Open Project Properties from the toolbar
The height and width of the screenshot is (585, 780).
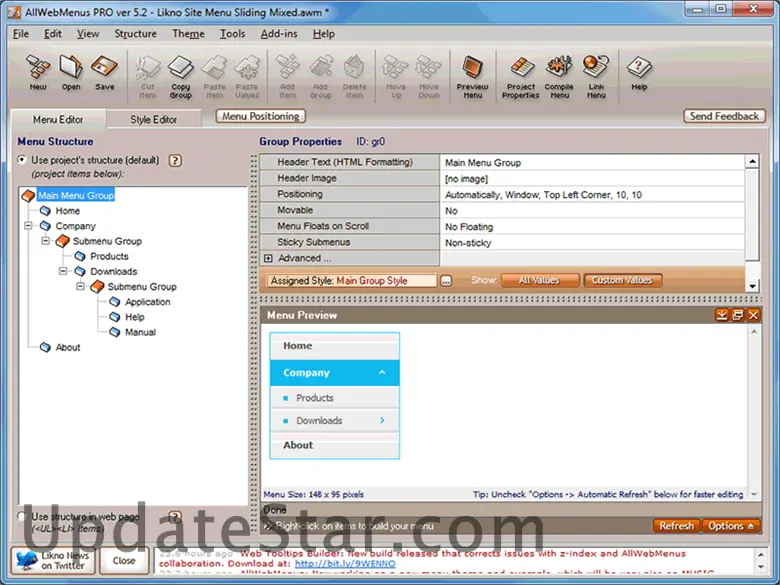(521, 77)
